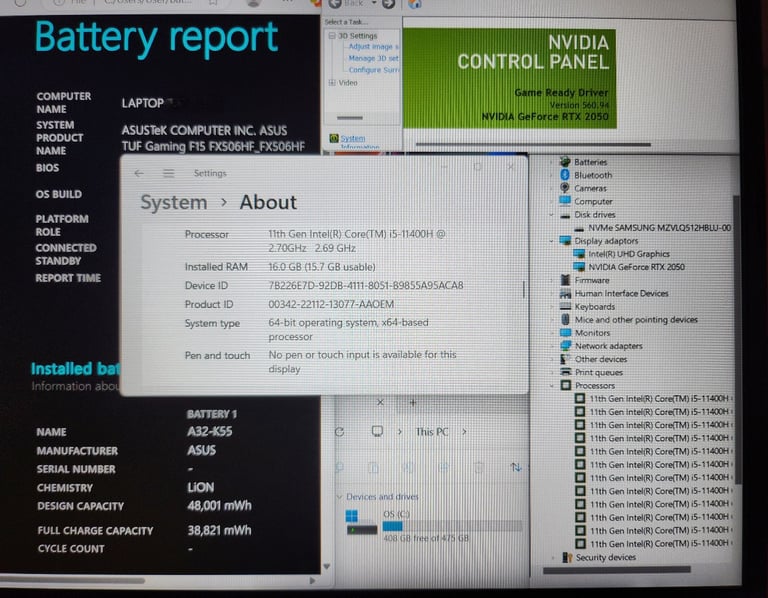Click the OS (C:) drive usage bar
The width and height of the screenshot is (768, 598).
tap(453, 526)
